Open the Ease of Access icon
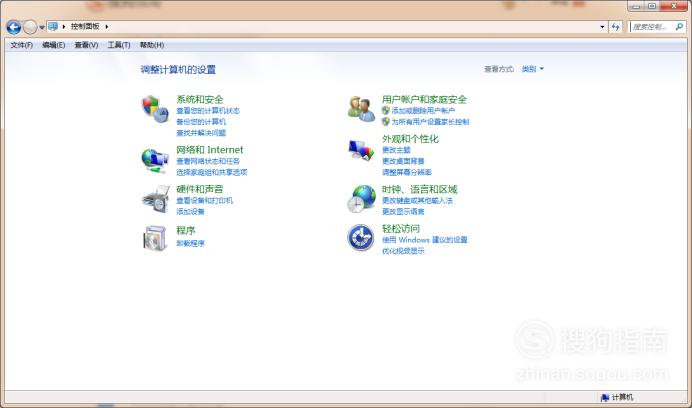Screen dimensions: 692x408 point(361,238)
